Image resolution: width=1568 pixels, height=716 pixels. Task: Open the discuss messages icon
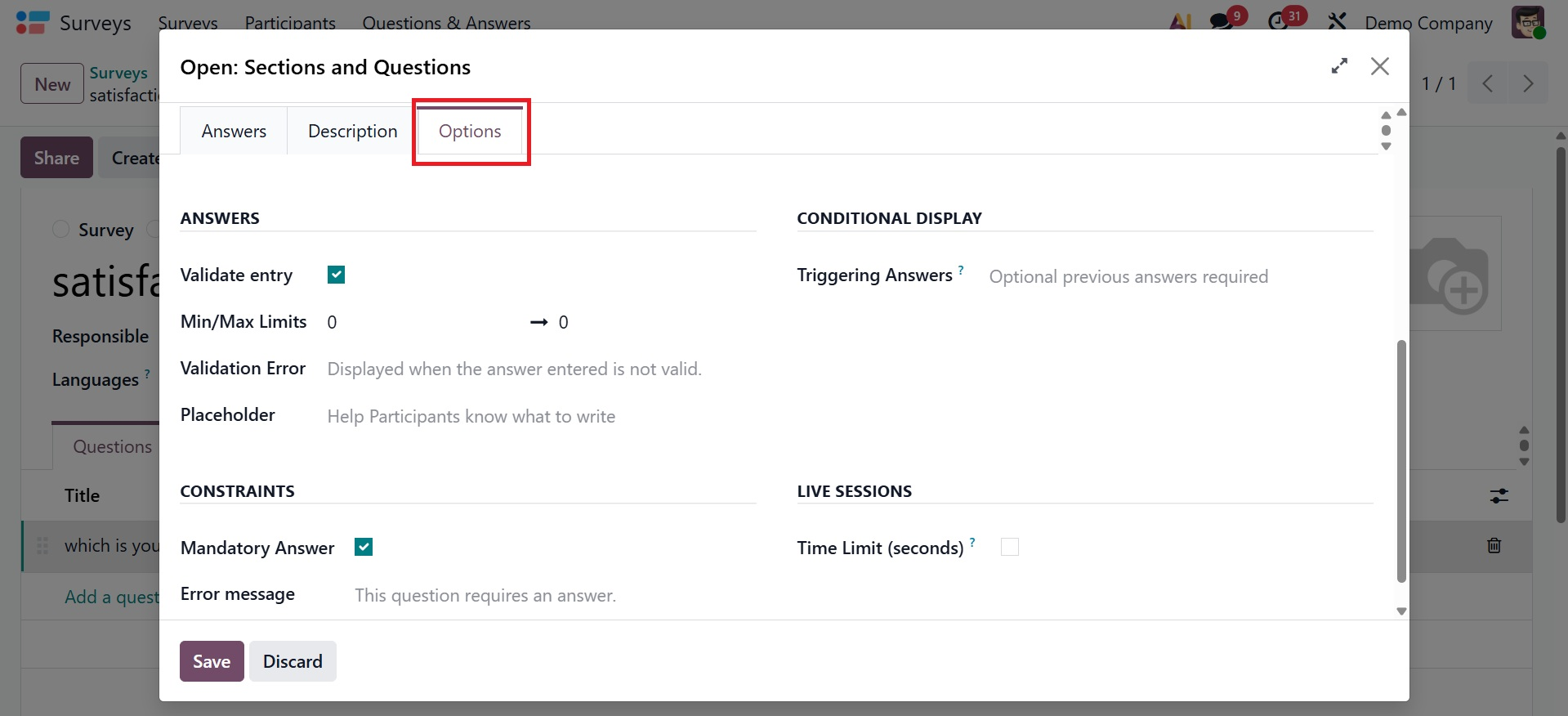1222,21
